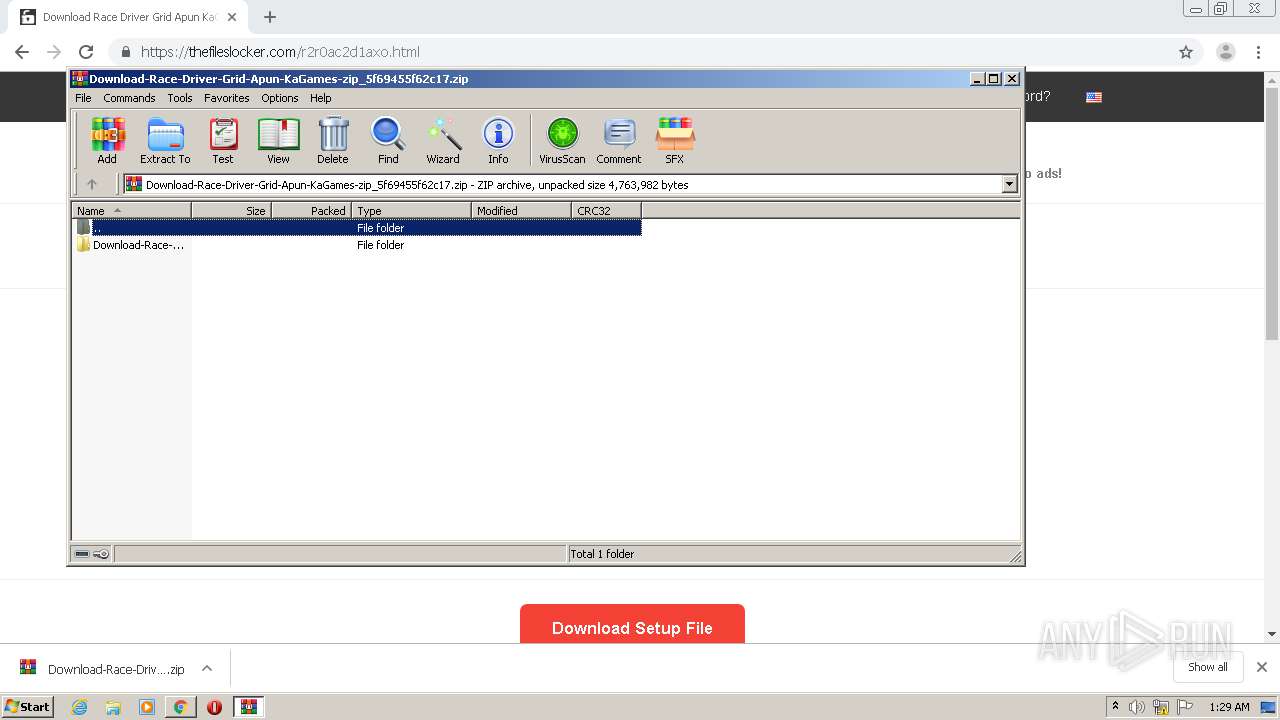Launch Internet Explorer from taskbar

click(x=80, y=707)
